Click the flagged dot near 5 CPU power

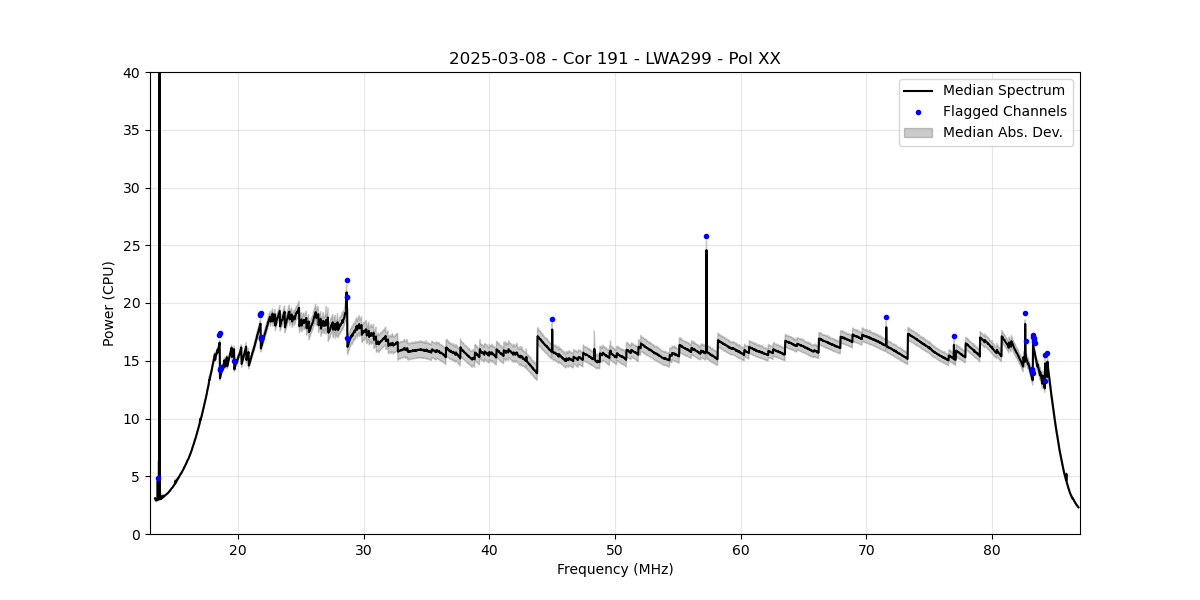click(x=158, y=479)
